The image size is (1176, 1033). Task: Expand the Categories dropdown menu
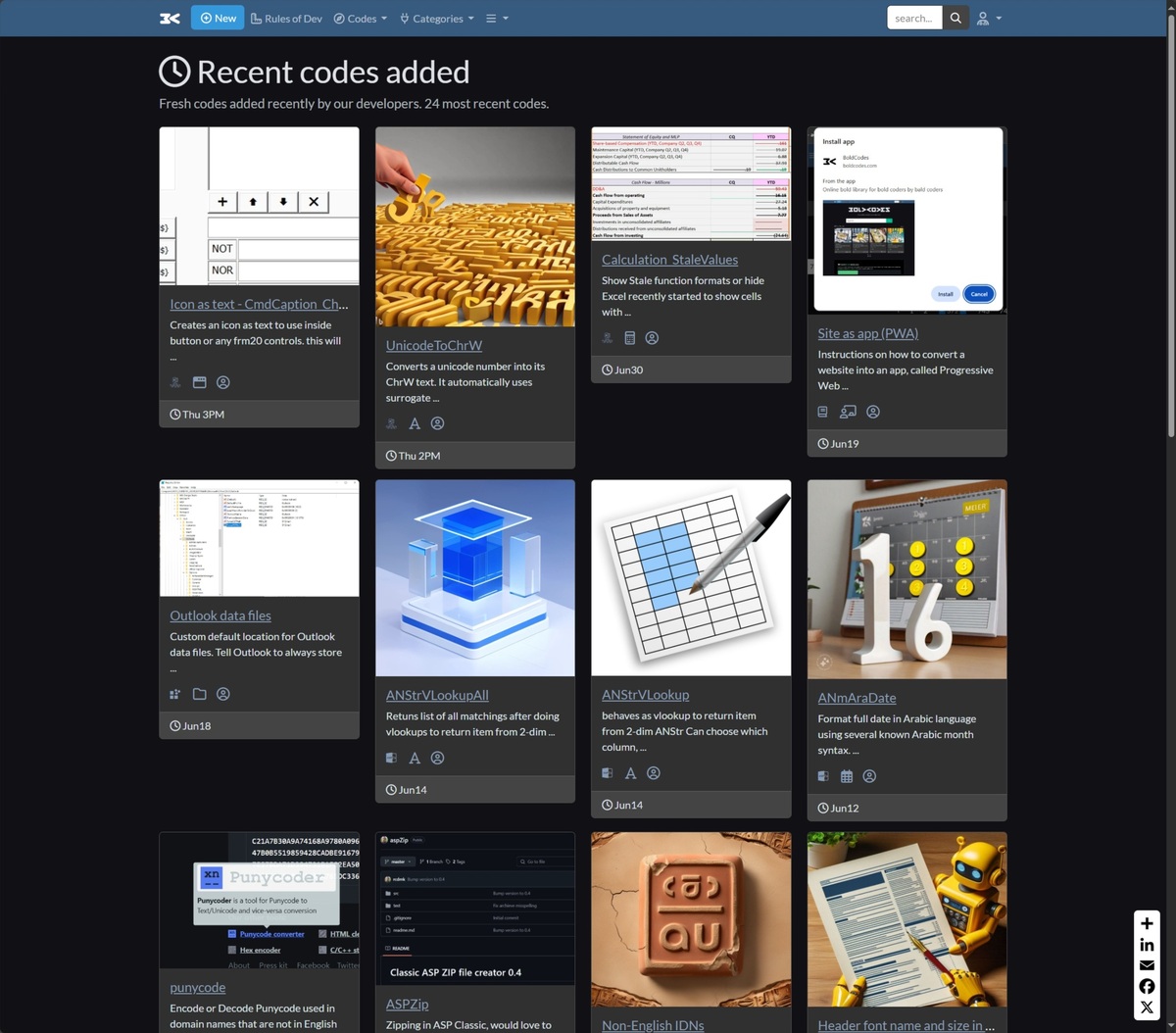[x=437, y=18]
